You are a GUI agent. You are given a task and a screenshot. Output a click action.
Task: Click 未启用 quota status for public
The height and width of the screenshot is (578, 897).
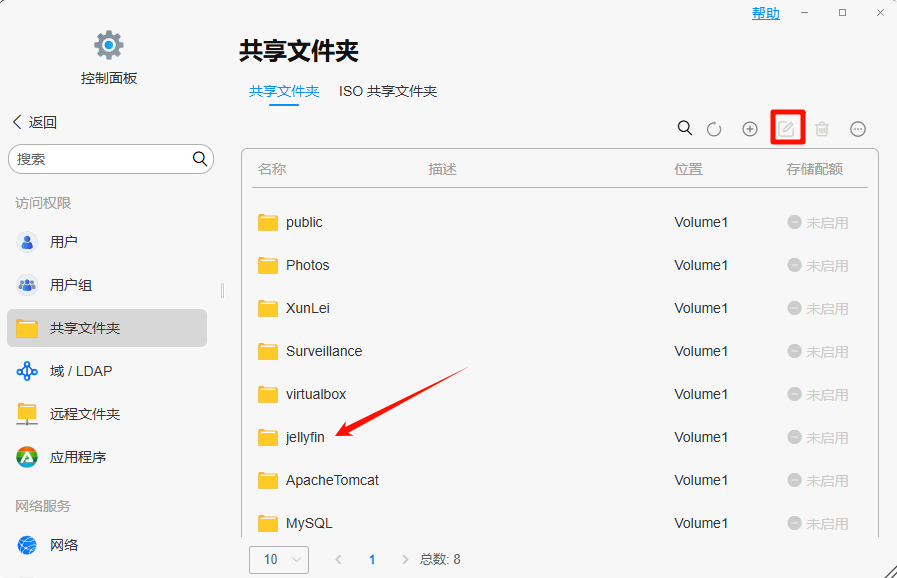[817, 223]
